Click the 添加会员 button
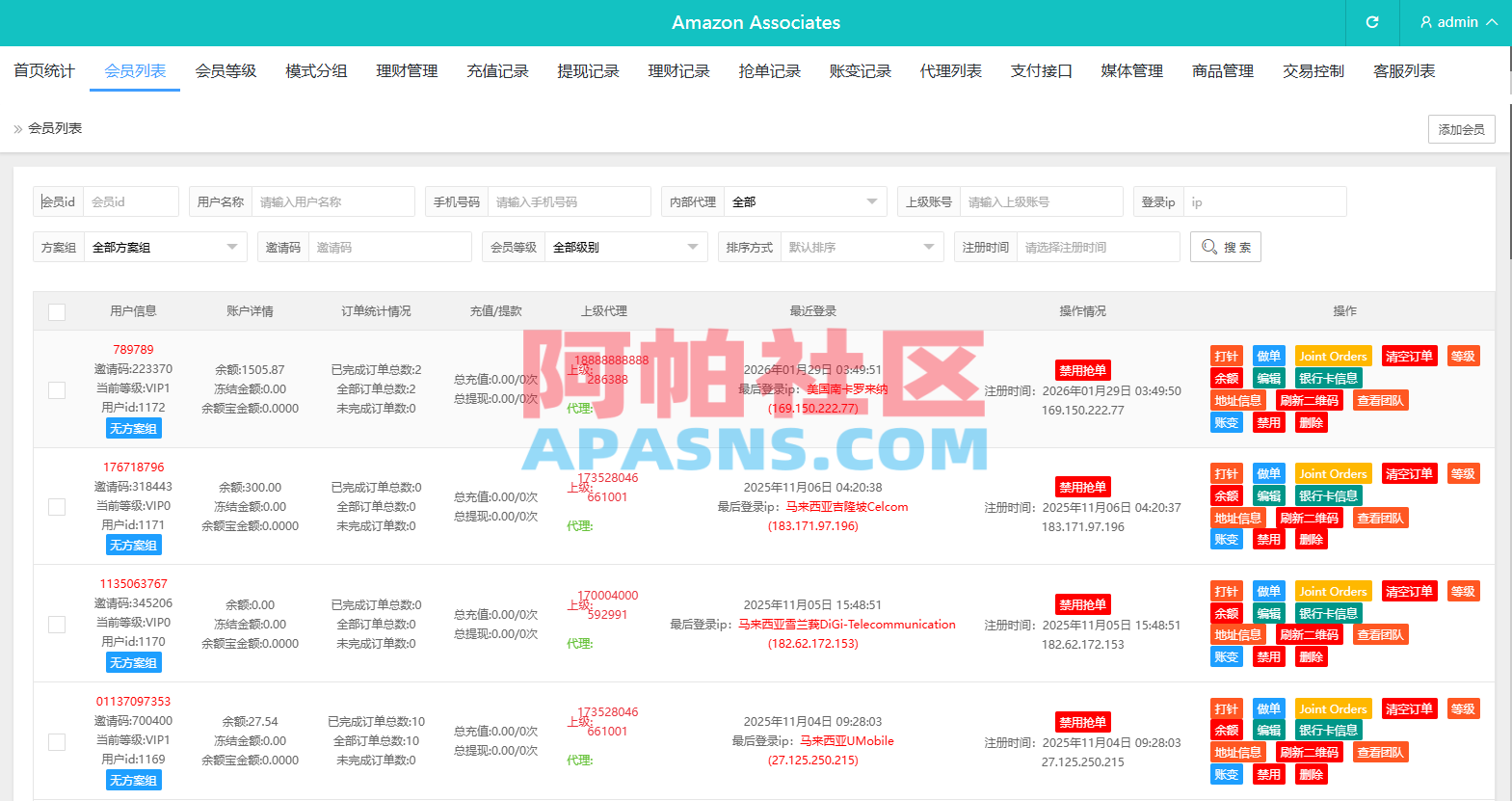Screen dimensions: 1512x801 point(1461,129)
